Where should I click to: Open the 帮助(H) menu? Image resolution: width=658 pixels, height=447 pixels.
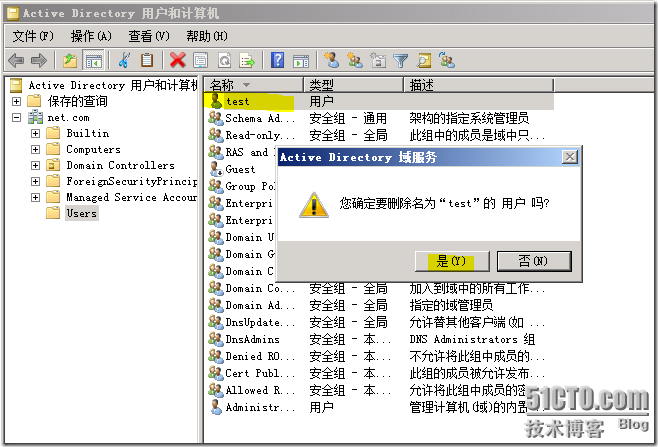207,36
